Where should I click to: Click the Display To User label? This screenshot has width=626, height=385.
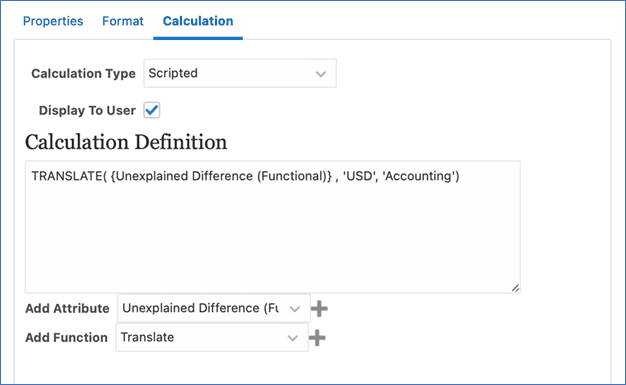[87, 110]
